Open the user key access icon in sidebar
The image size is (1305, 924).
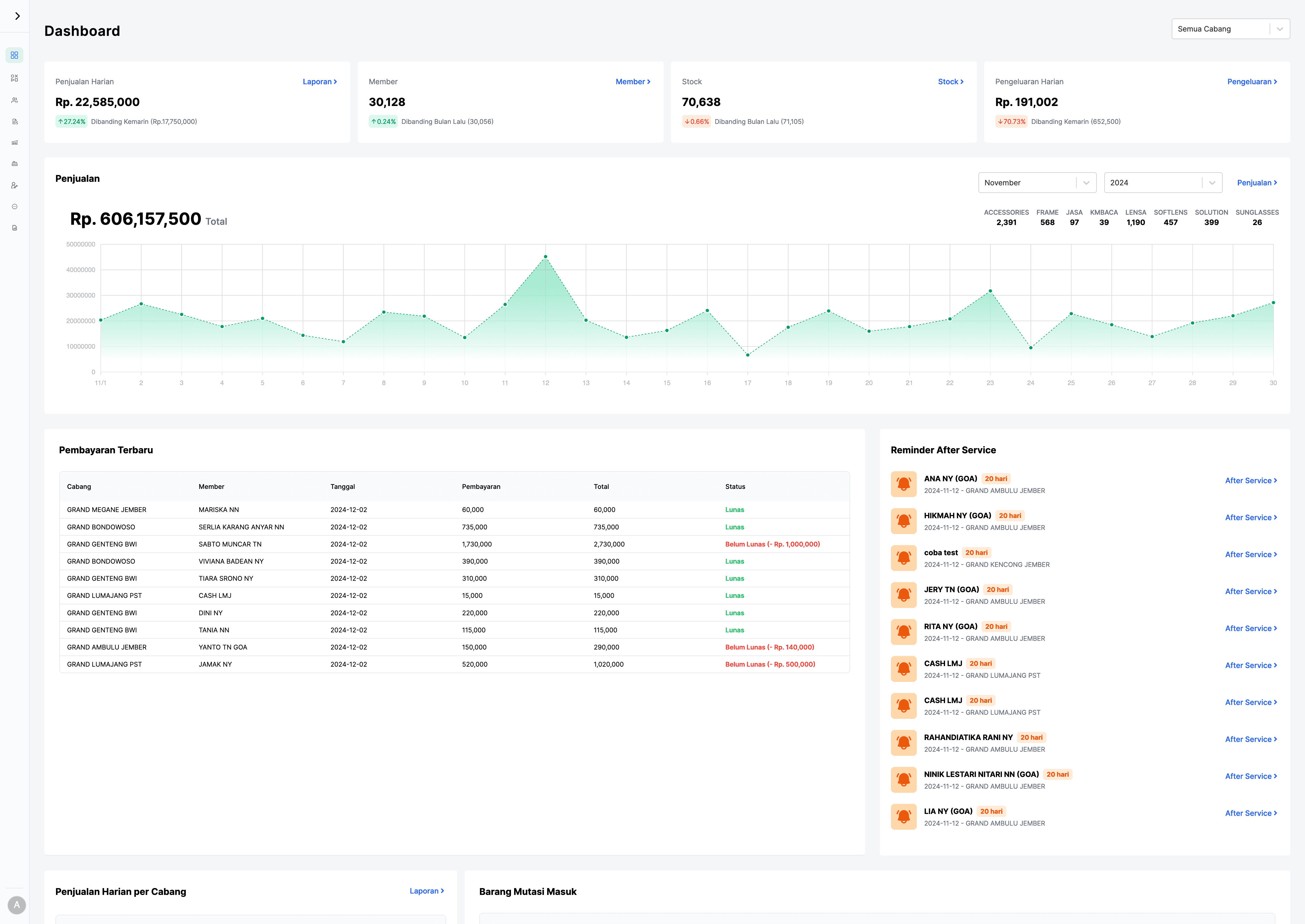click(x=14, y=186)
